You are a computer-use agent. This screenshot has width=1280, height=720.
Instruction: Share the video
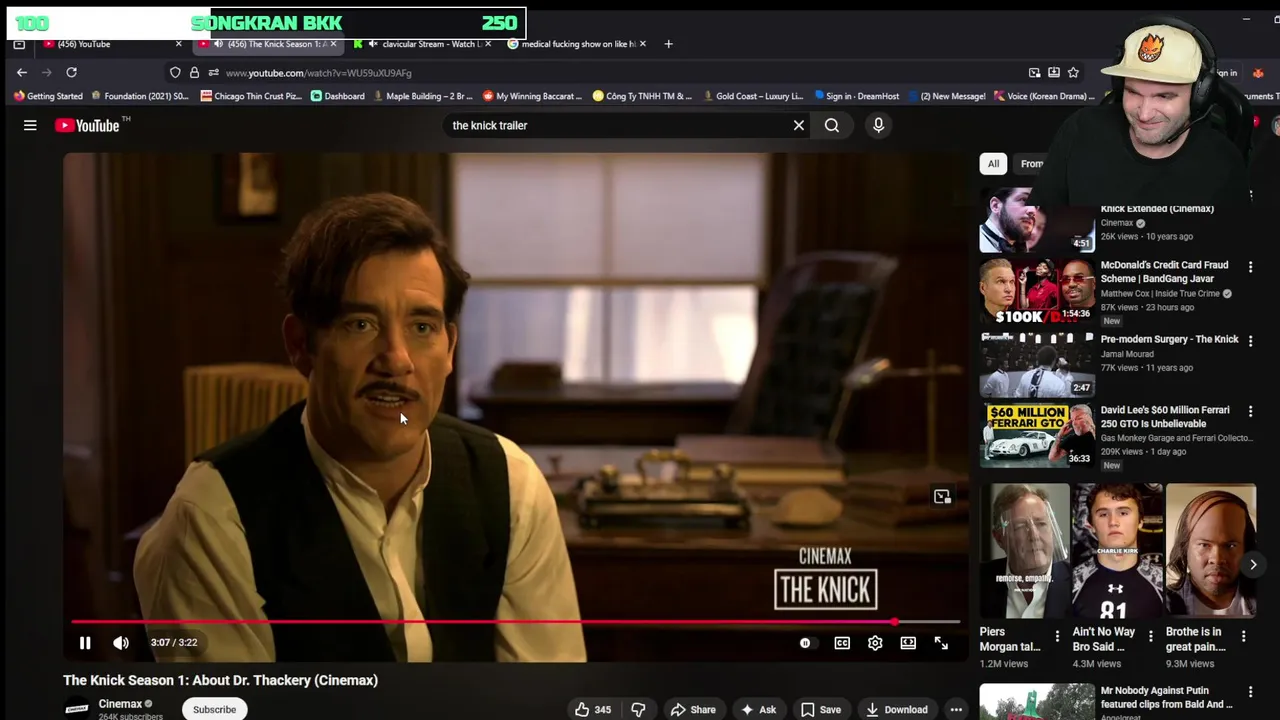(693, 709)
